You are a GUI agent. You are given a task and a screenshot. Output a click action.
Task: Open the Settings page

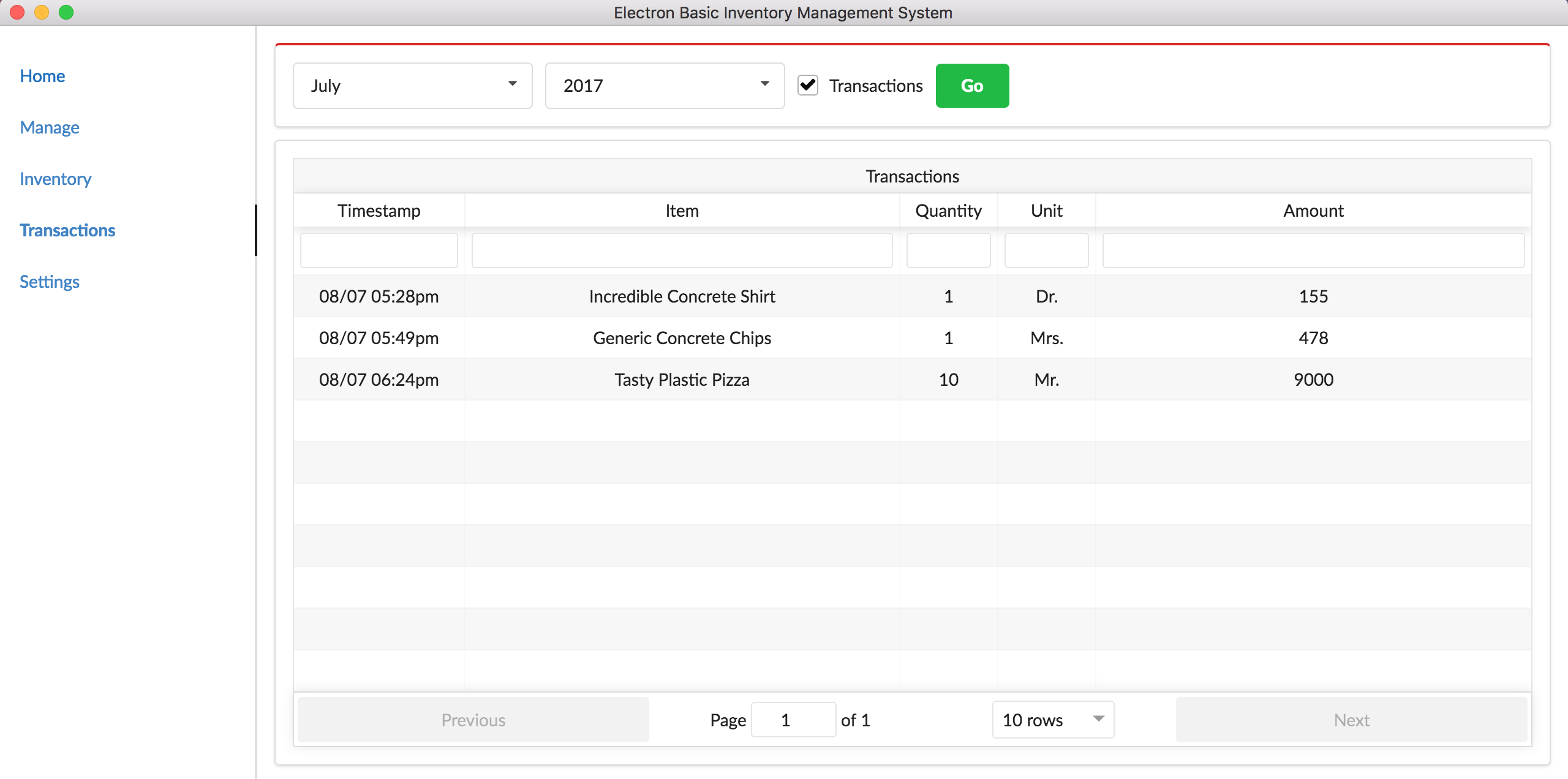pyautogui.click(x=50, y=282)
